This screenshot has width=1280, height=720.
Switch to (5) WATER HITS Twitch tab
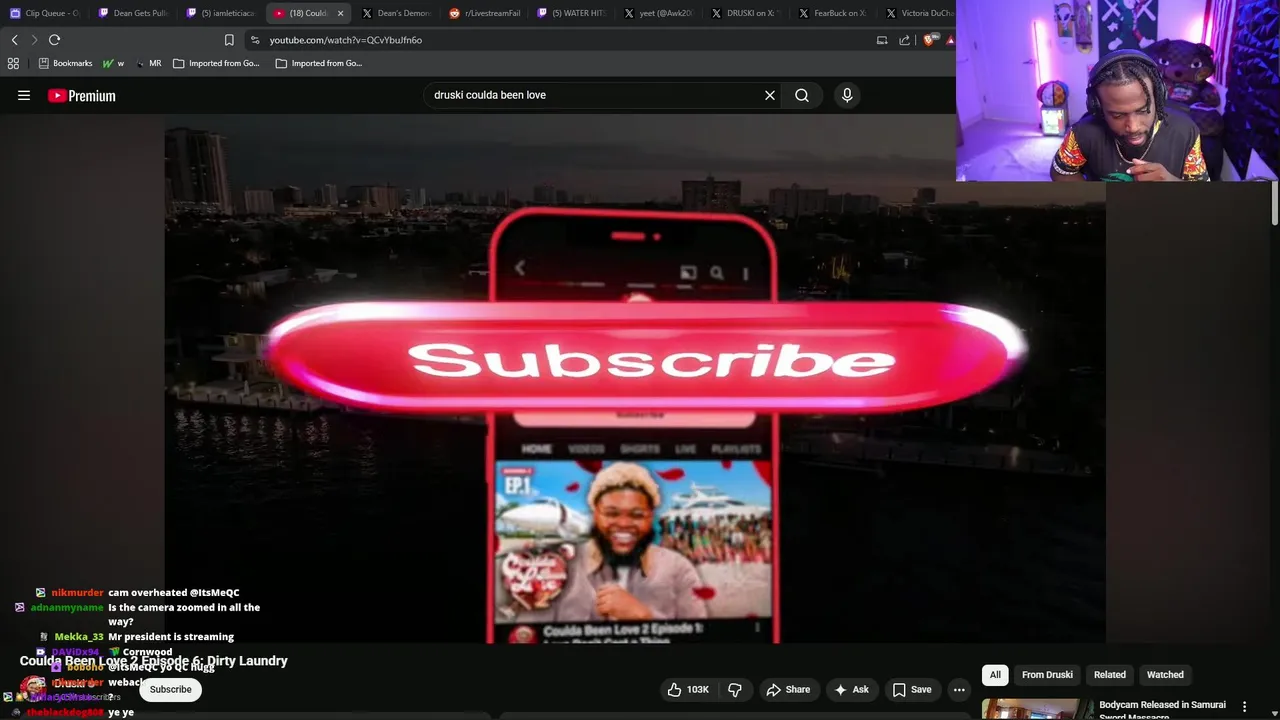click(573, 13)
